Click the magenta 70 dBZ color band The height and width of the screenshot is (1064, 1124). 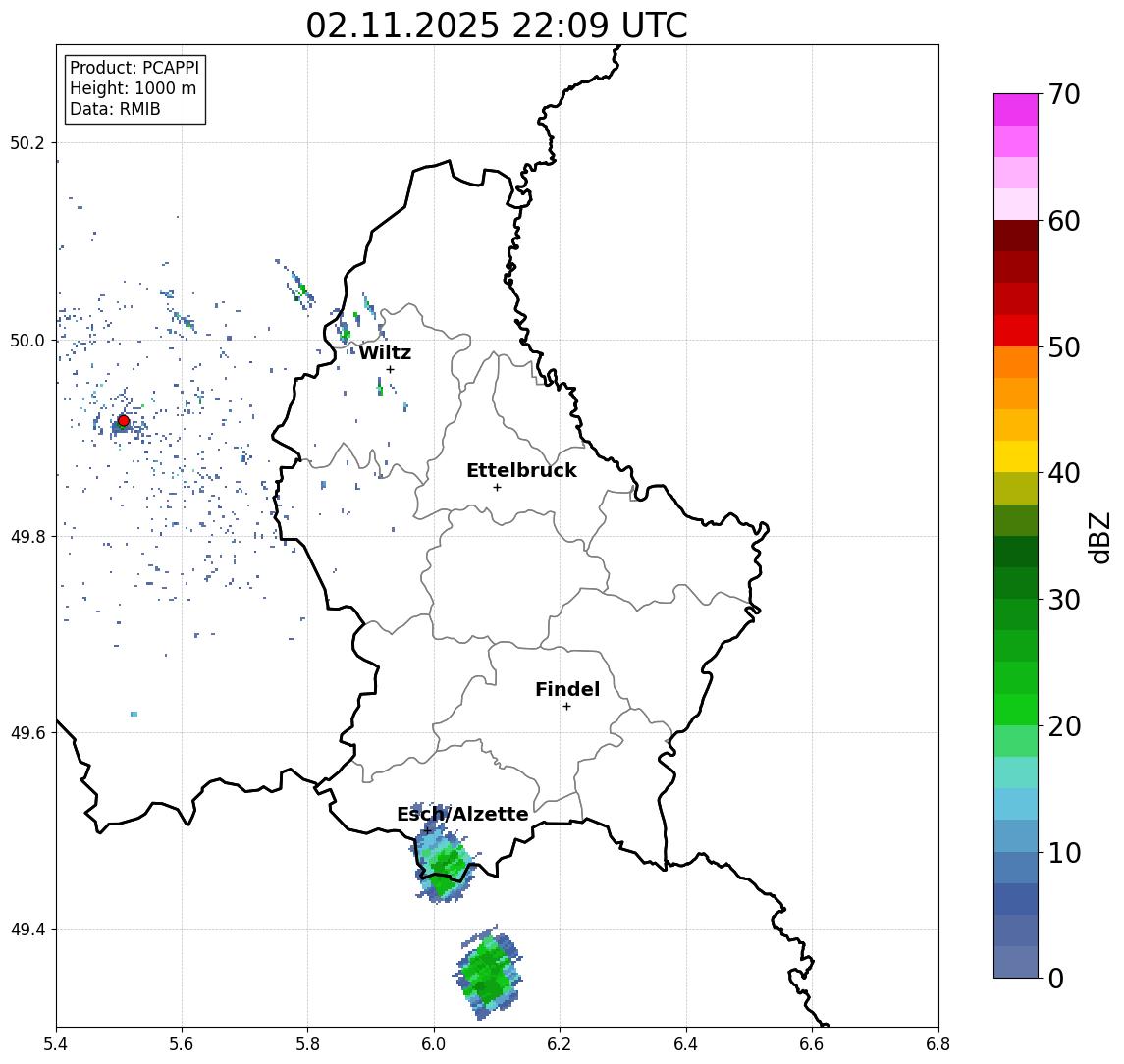1016,110
